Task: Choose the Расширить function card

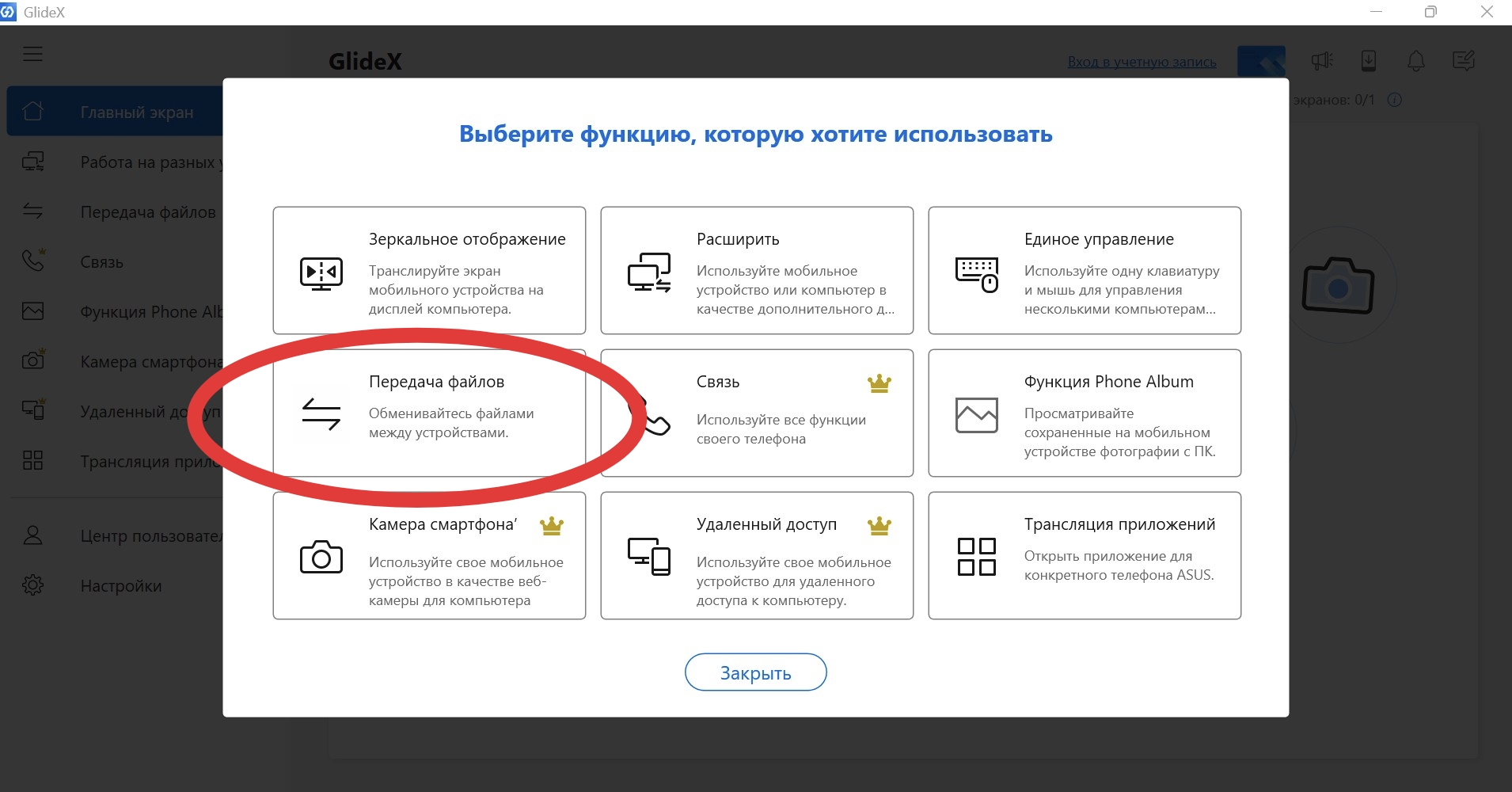Action: click(x=757, y=270)
